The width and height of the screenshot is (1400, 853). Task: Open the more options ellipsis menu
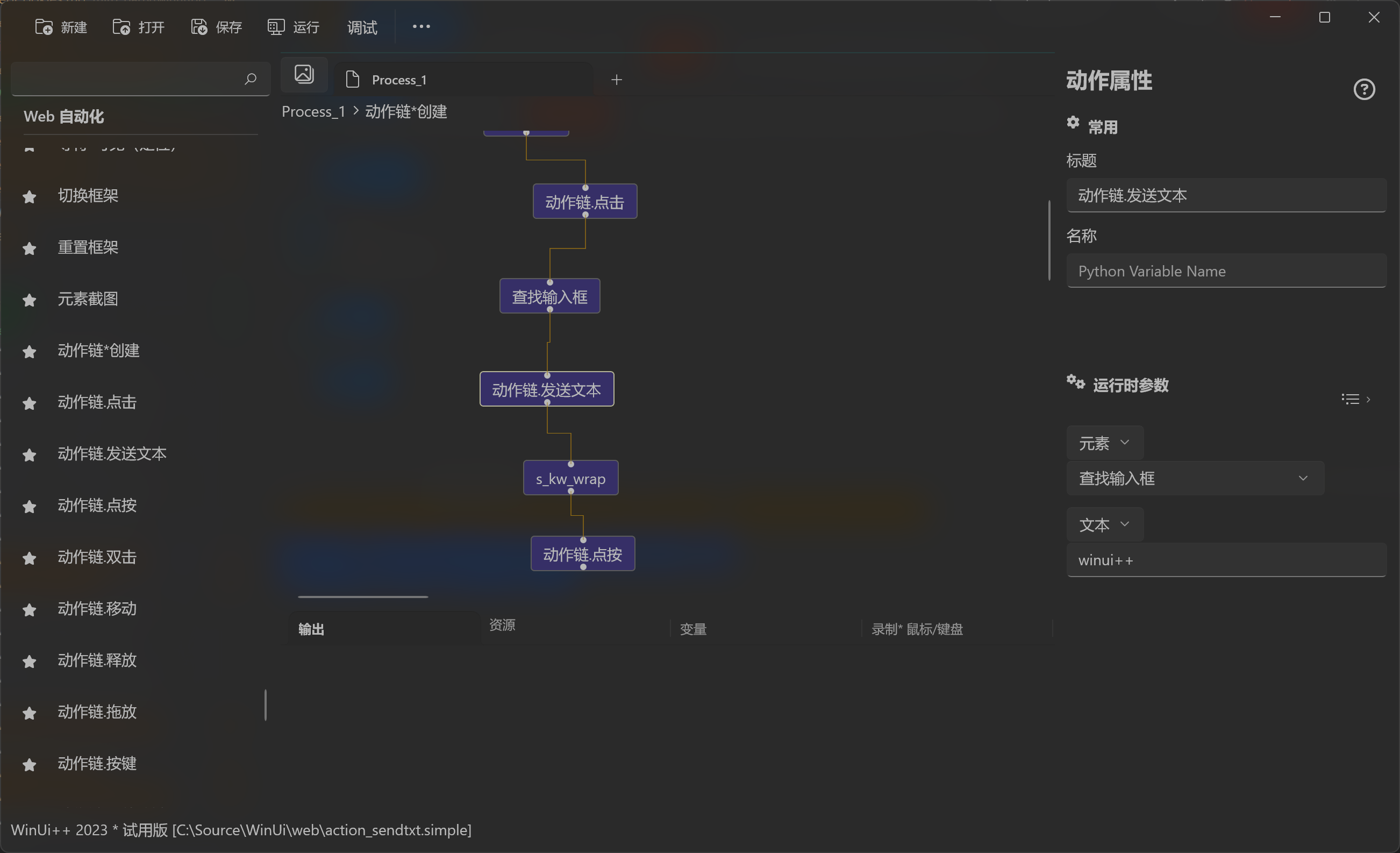click(421, 27)
